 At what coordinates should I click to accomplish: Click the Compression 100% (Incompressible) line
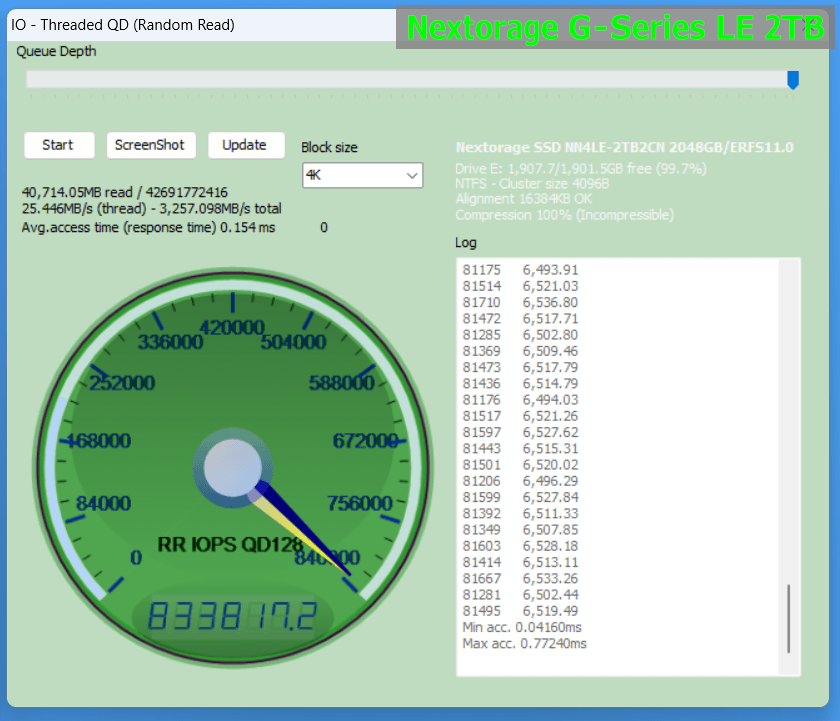[565, 215]
